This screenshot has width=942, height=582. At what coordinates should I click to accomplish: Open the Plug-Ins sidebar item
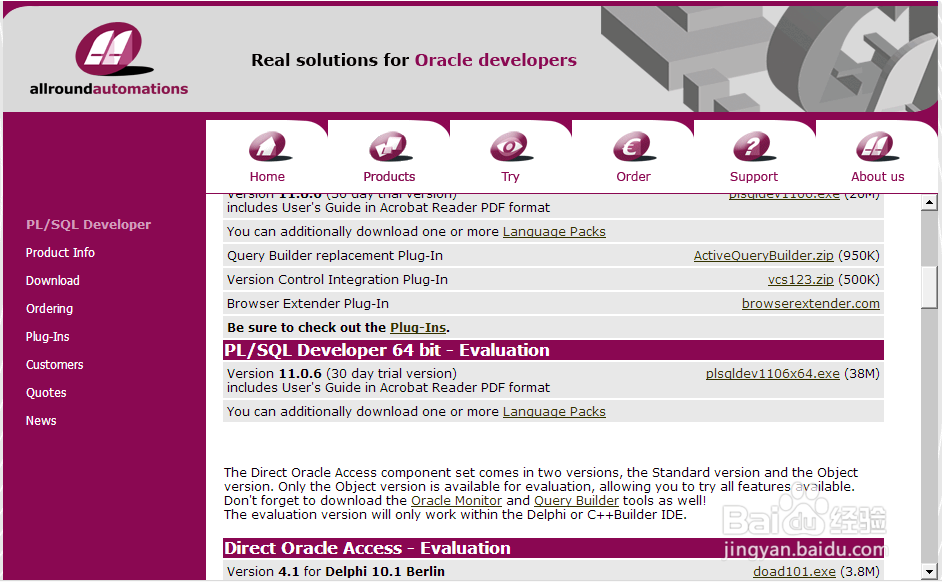(x=49, y=336)
